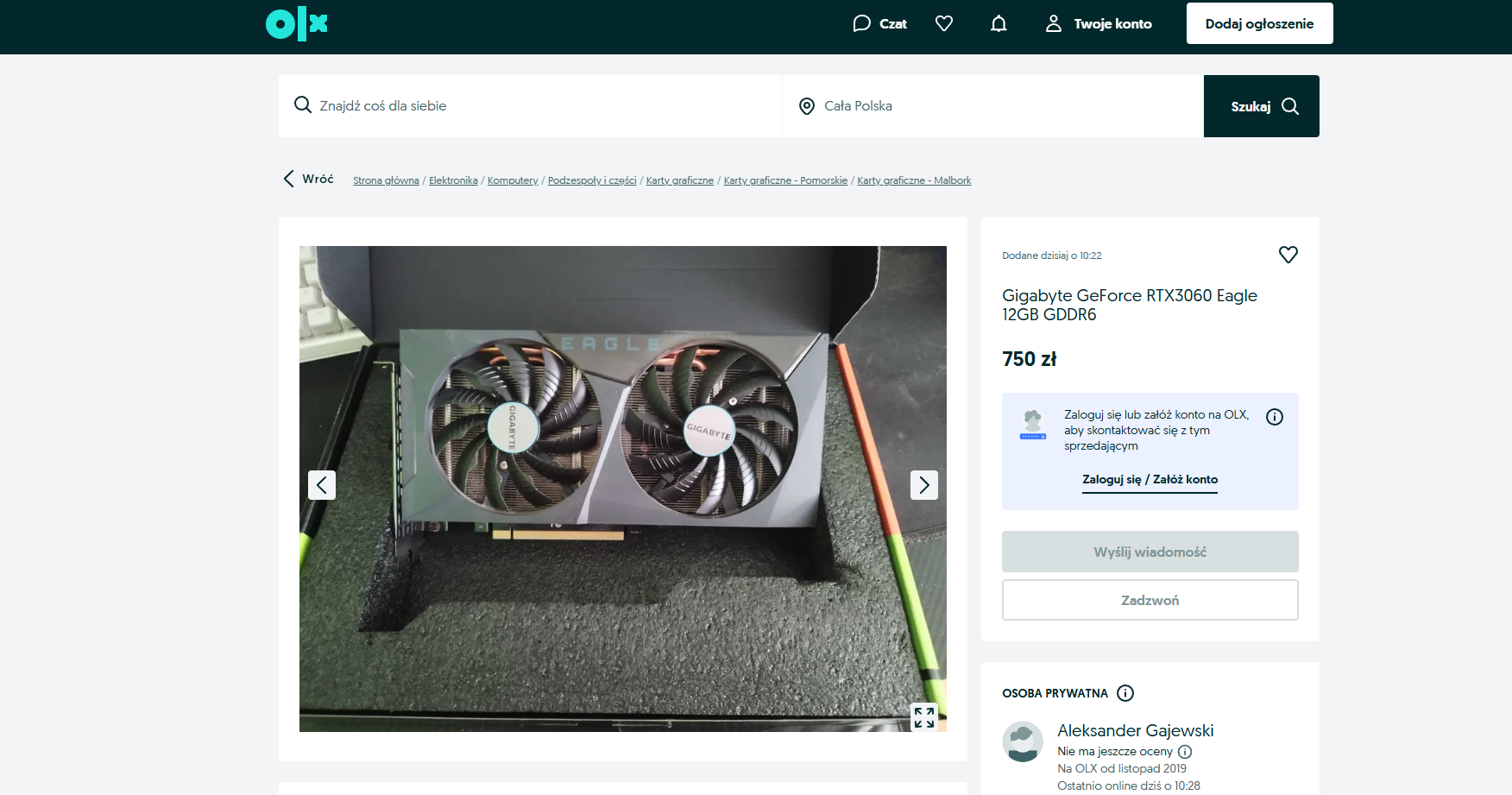Viewport: 1512px width, 795px height.
Task: Click the back chevron beside Wróć
Action: click(x=288, y=179)
